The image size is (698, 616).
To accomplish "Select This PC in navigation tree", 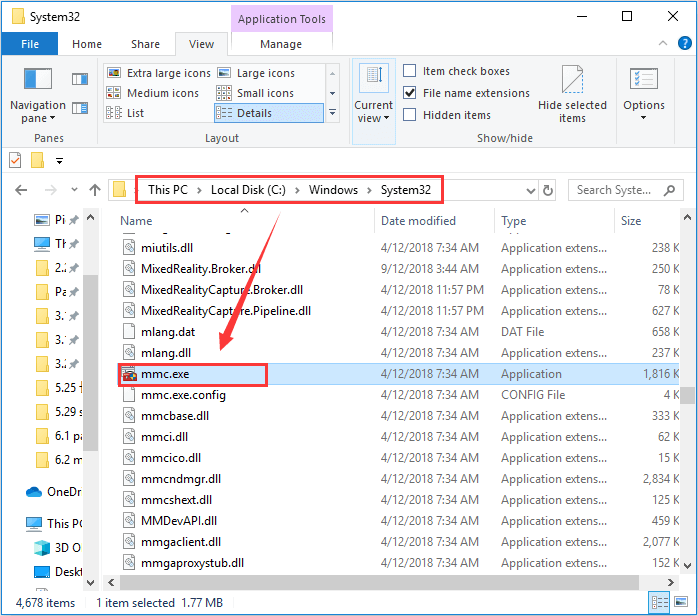I will pos(54,523).
